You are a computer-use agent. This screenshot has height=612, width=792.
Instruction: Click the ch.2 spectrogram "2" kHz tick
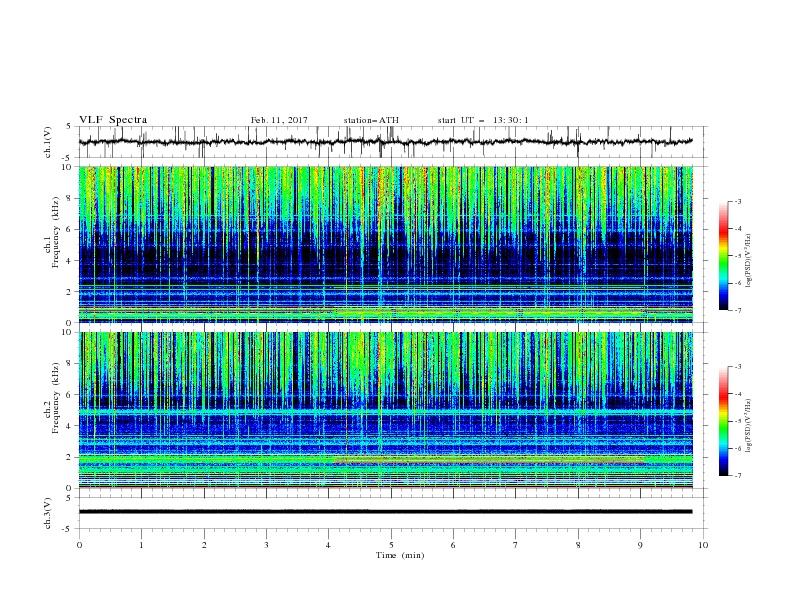(x=69, y=457)
